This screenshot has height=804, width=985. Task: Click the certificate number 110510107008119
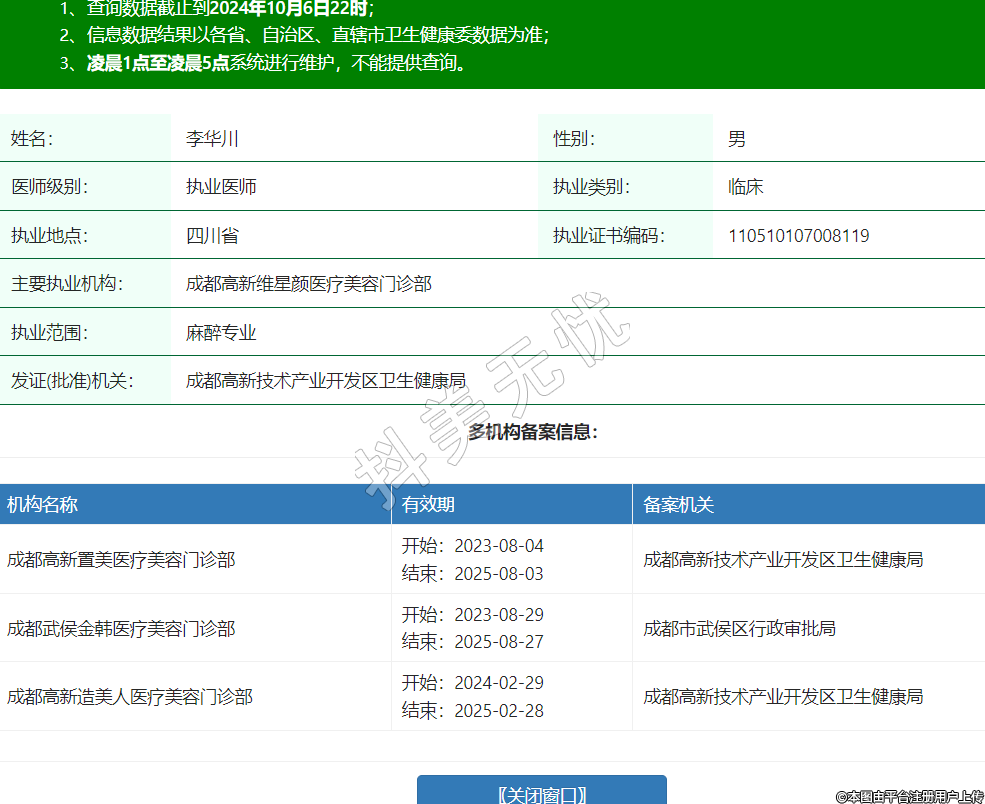798,236
